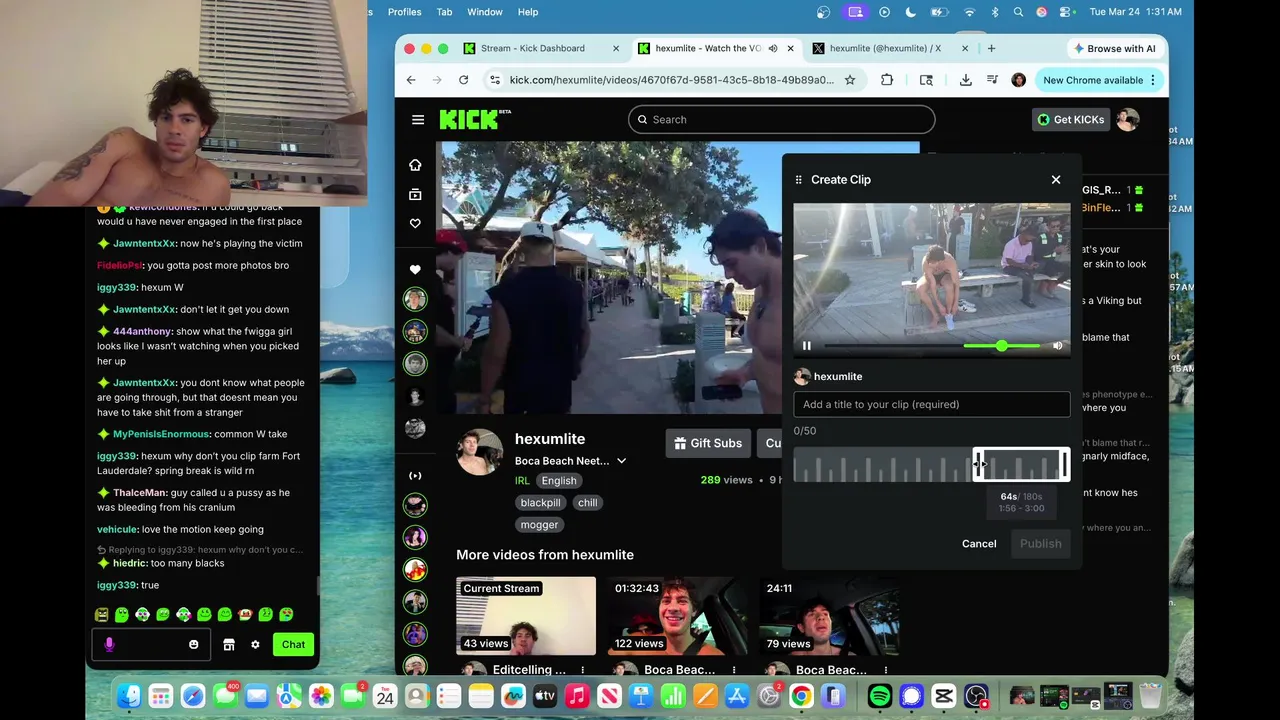Image resolution: width=1280 pixels, height=720 pixels.
Task: Open the Following heart outline icon in sidebar
Action: [415, 224]
